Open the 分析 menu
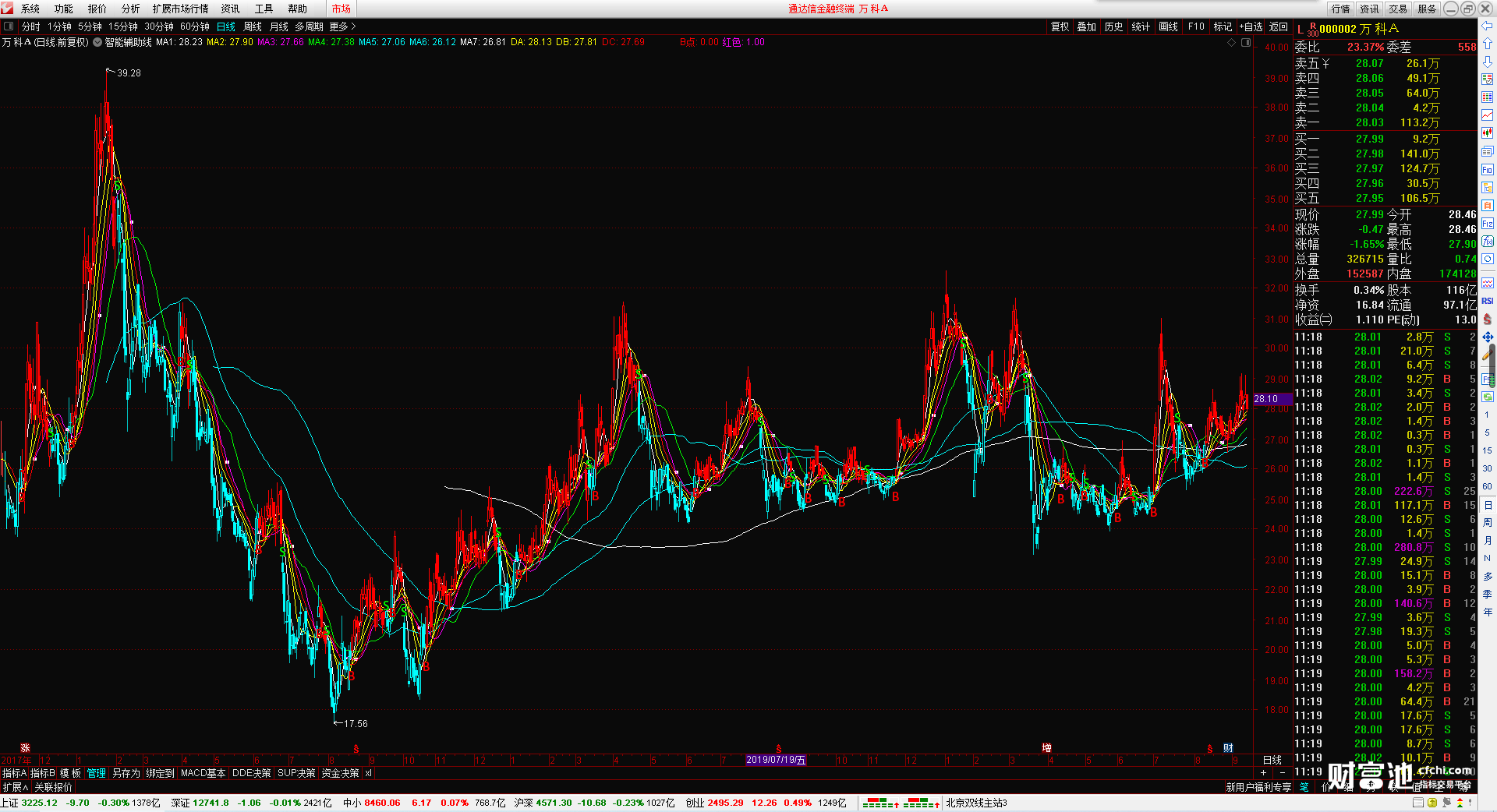Image resolution: width=1497 pixels, height=812 pixels. pyautogui.click(x=130, y=9)
